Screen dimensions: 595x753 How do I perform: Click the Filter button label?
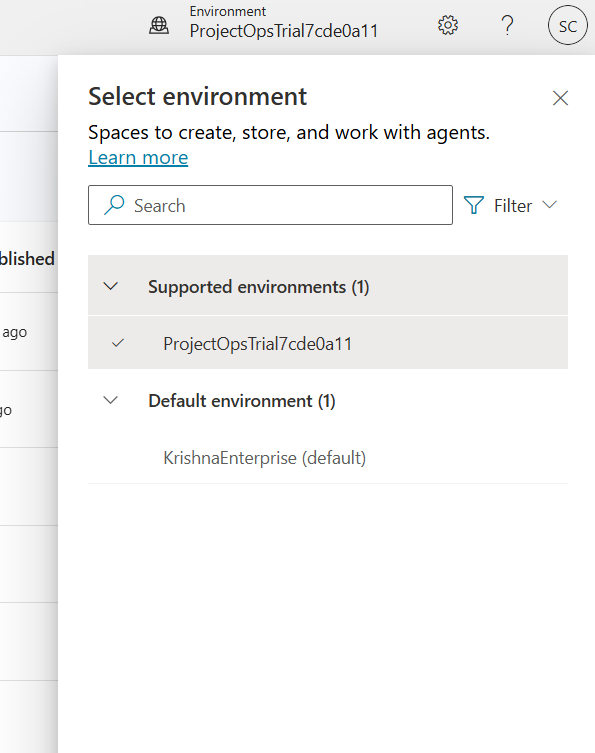click(x=513, y=206)
